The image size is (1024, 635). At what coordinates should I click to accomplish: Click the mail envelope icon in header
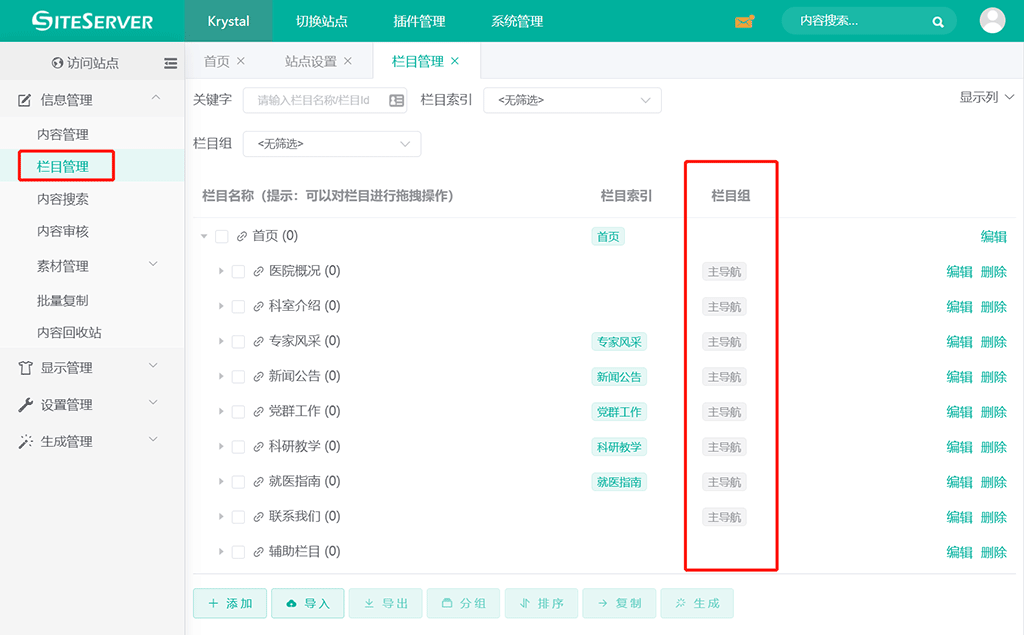pyautogui.click(x=744, y=21)
